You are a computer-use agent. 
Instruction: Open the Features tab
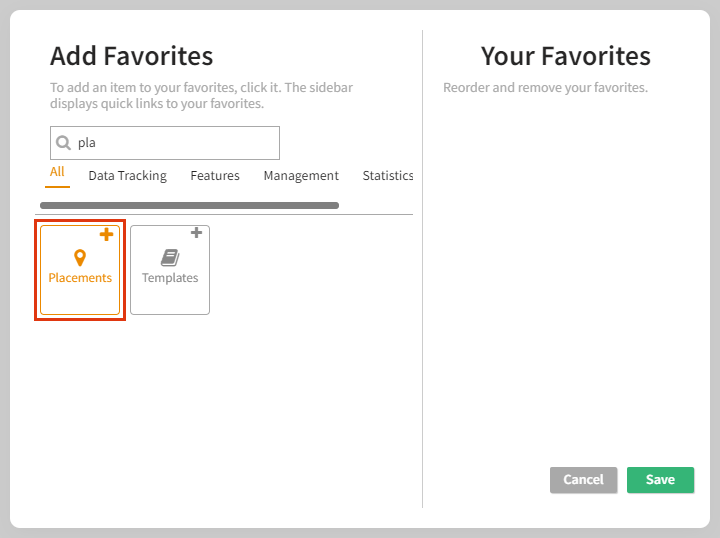click(215, 176)
